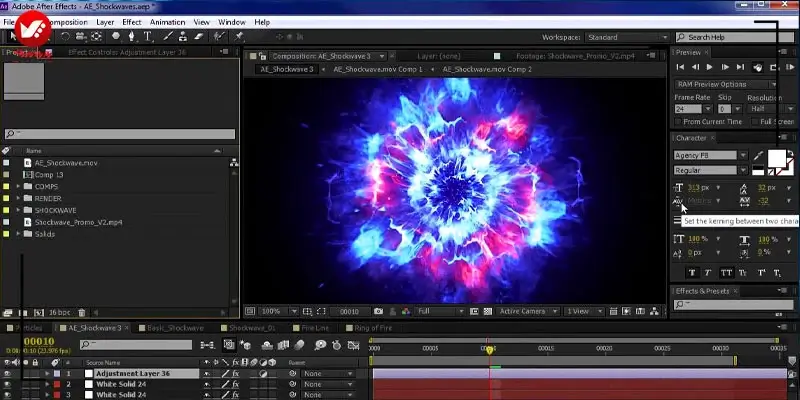
Task: Open the RAM Preview Options dropdown
Action: click(727, 84)
